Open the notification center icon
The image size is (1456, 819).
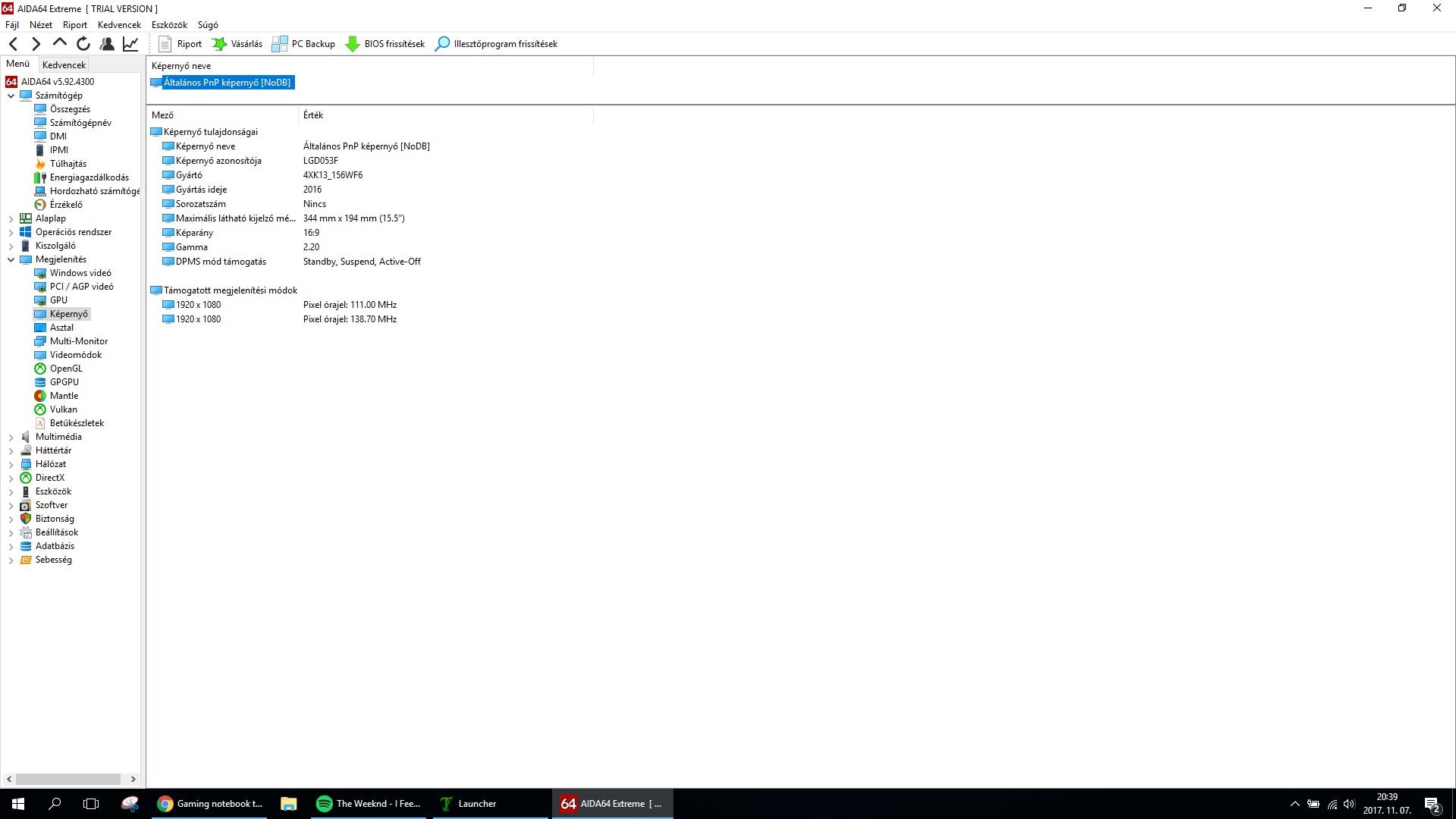click(1432, 805)
